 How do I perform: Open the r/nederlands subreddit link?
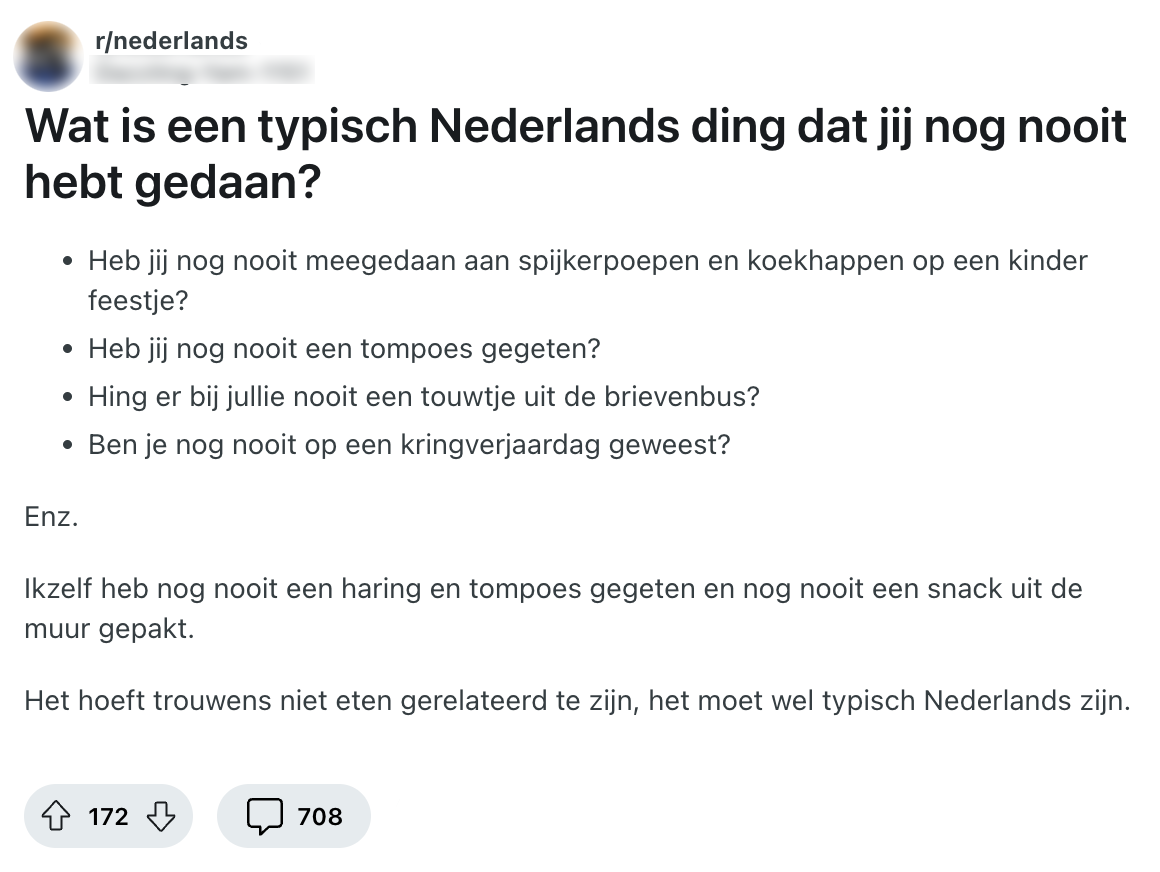click(x=170, y=41)
